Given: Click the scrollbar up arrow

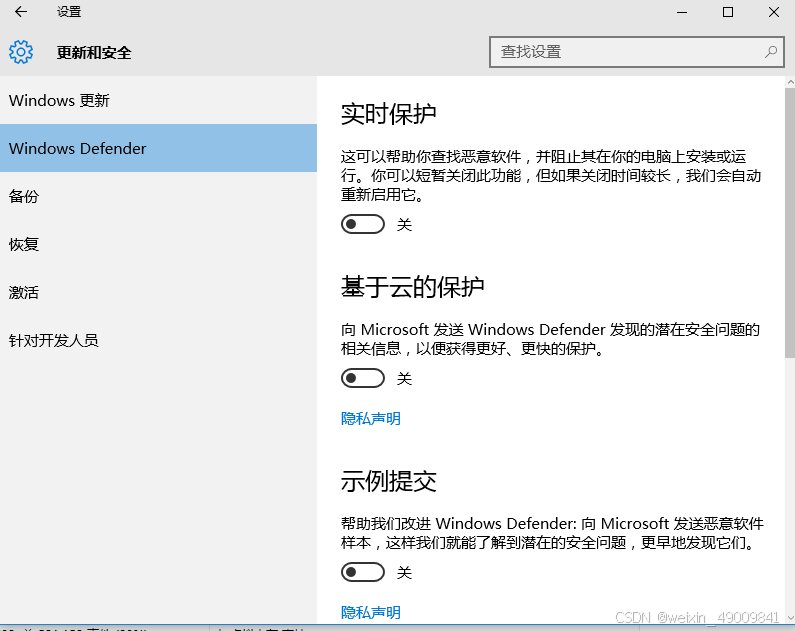Looking at the screenshot, I should [x=790, y=82].
